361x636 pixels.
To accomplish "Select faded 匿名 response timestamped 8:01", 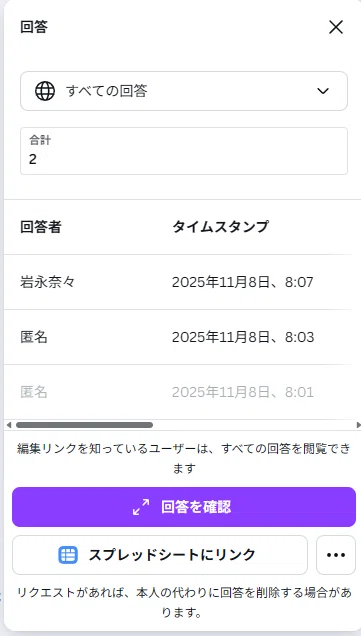I will pos(178,392).
